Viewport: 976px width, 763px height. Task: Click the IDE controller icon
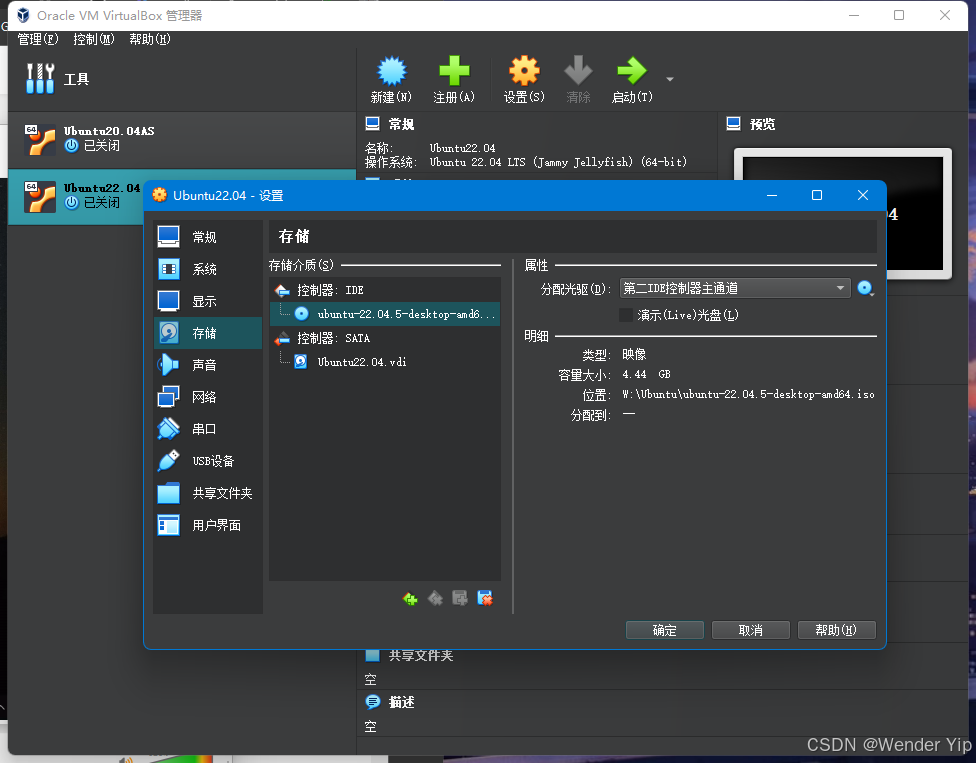[x=283, y=290]
